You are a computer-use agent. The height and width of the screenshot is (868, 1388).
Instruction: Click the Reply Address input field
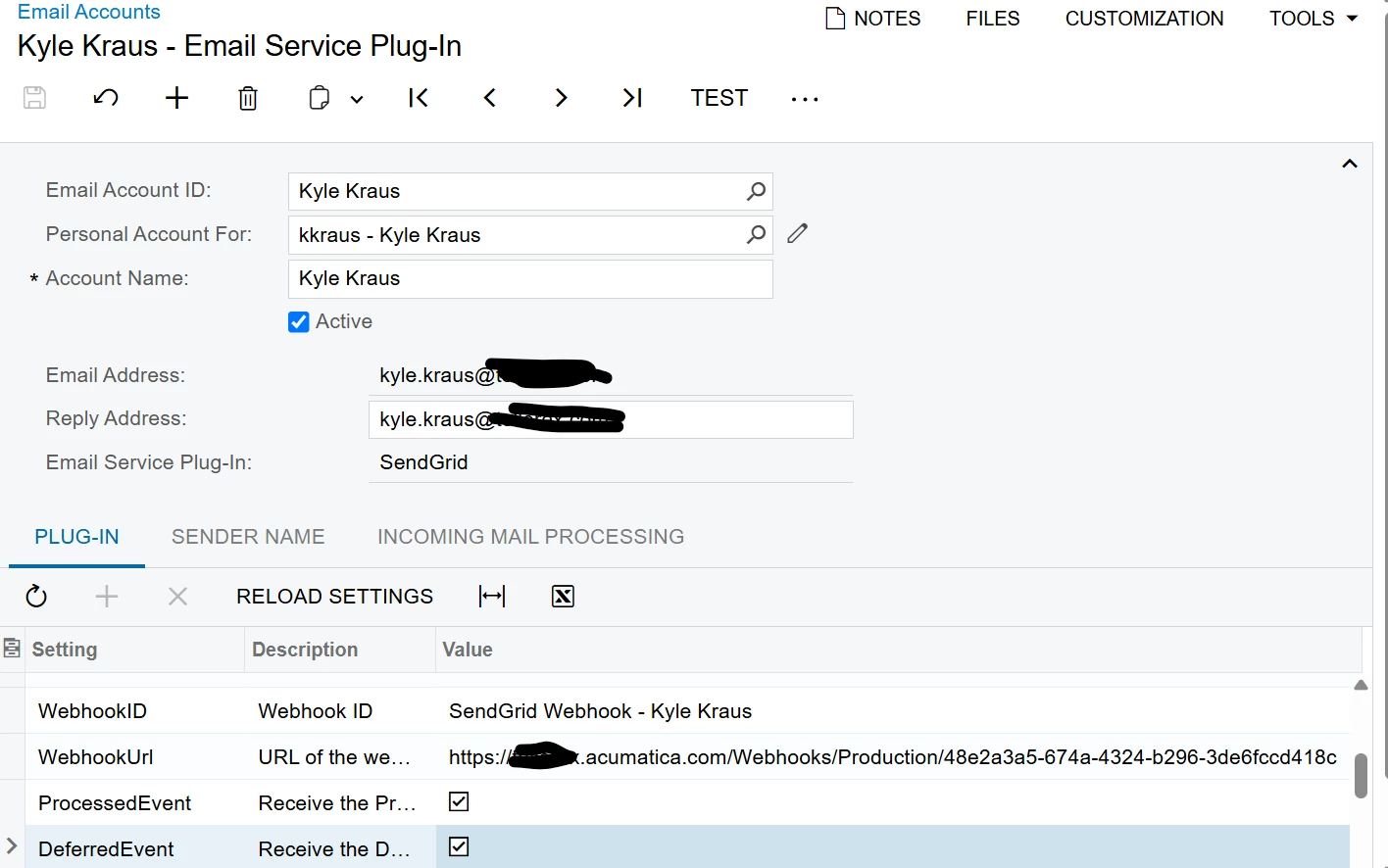coord(611,419)
